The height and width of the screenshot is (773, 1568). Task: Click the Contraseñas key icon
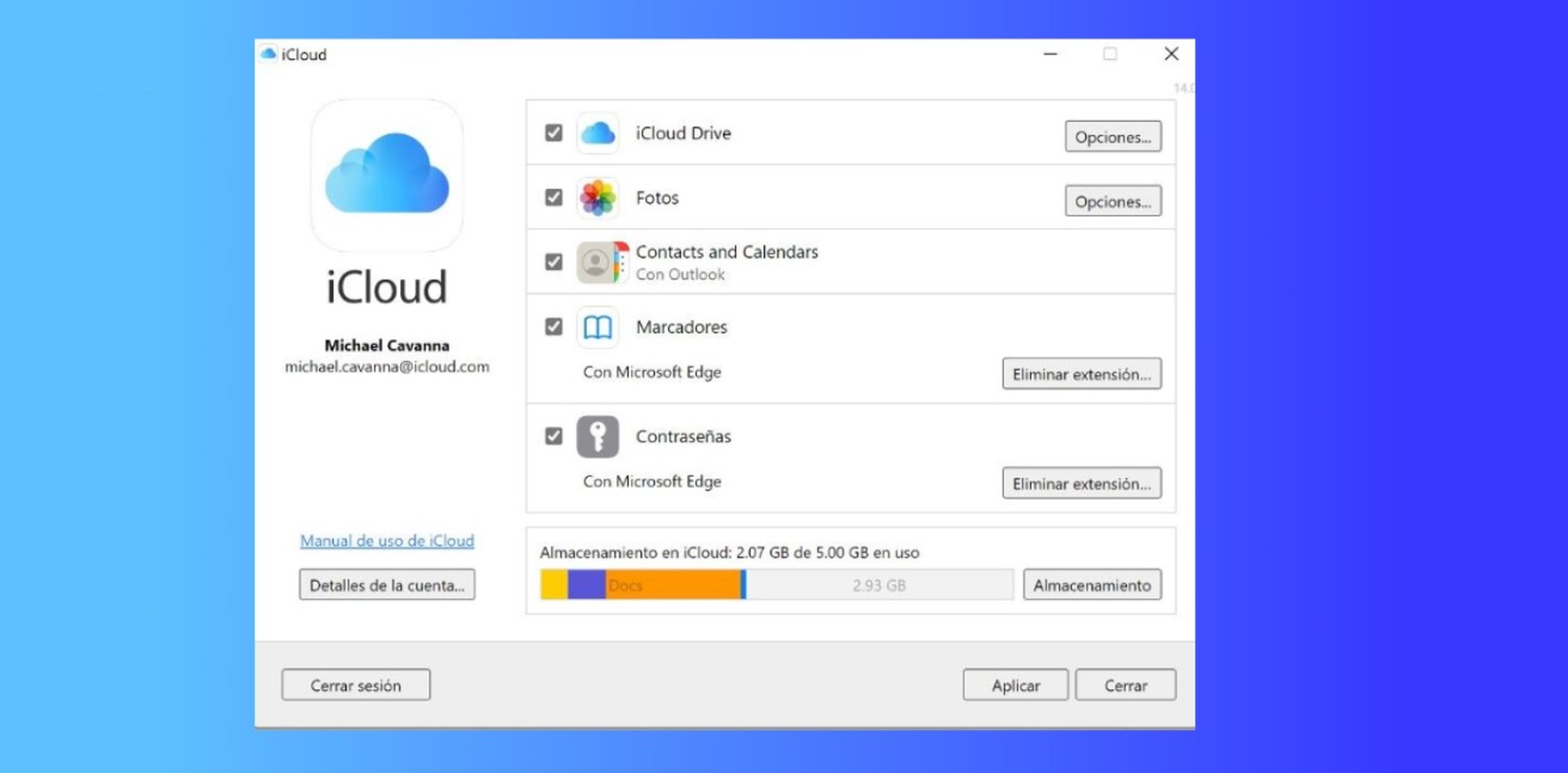[597, 437]
